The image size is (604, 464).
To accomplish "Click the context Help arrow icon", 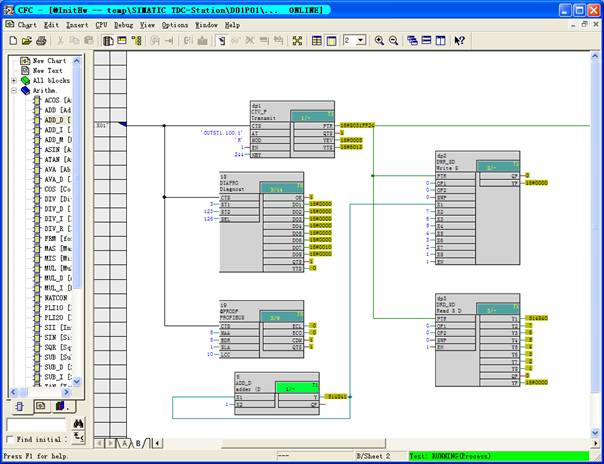I will [459, 41].
